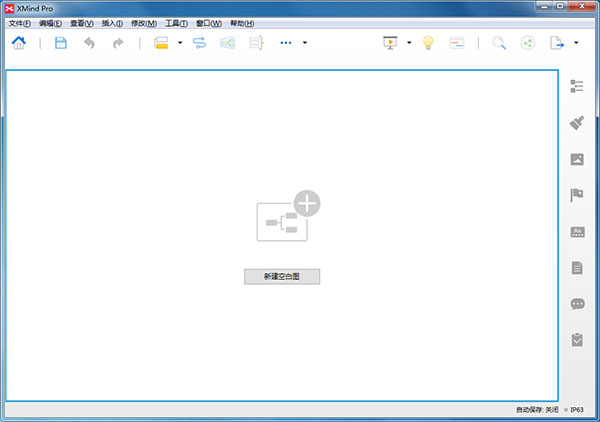Click the Undo arrow
Screen dimensions: 600x422
tap(90, 43)
